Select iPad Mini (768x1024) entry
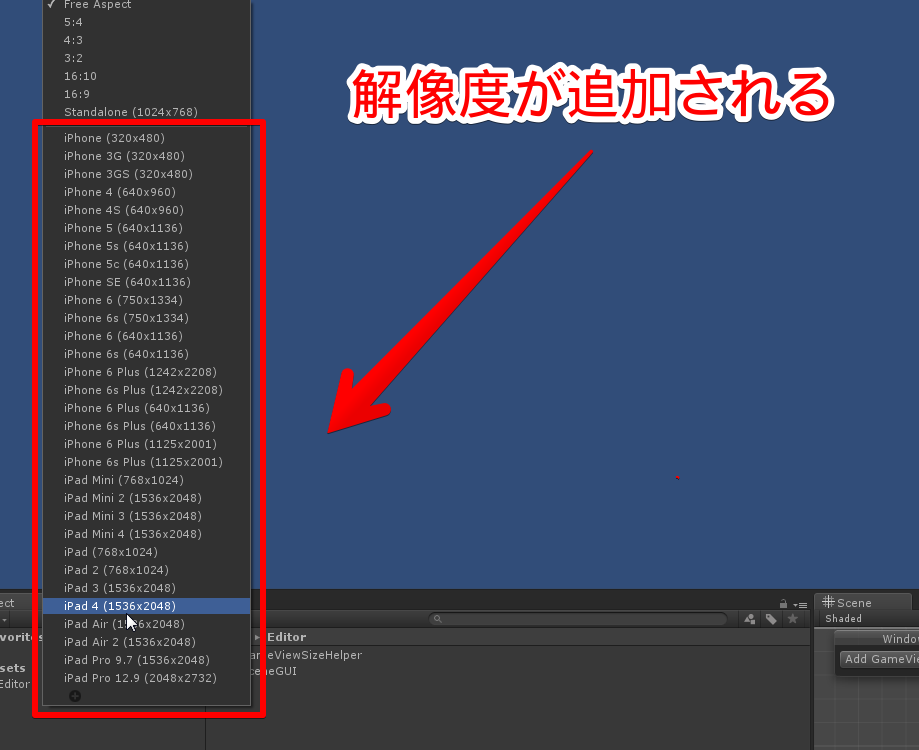This screenshot has height=750, width=919. click(x=147, y=480)
